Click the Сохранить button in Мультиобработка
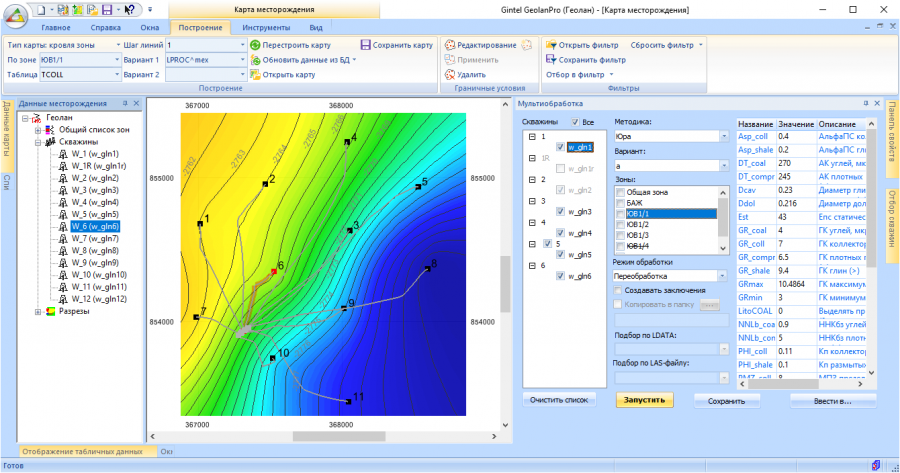The width and height of the screenshot is (900, 473). pyautogui.click(x=727, y=401)
